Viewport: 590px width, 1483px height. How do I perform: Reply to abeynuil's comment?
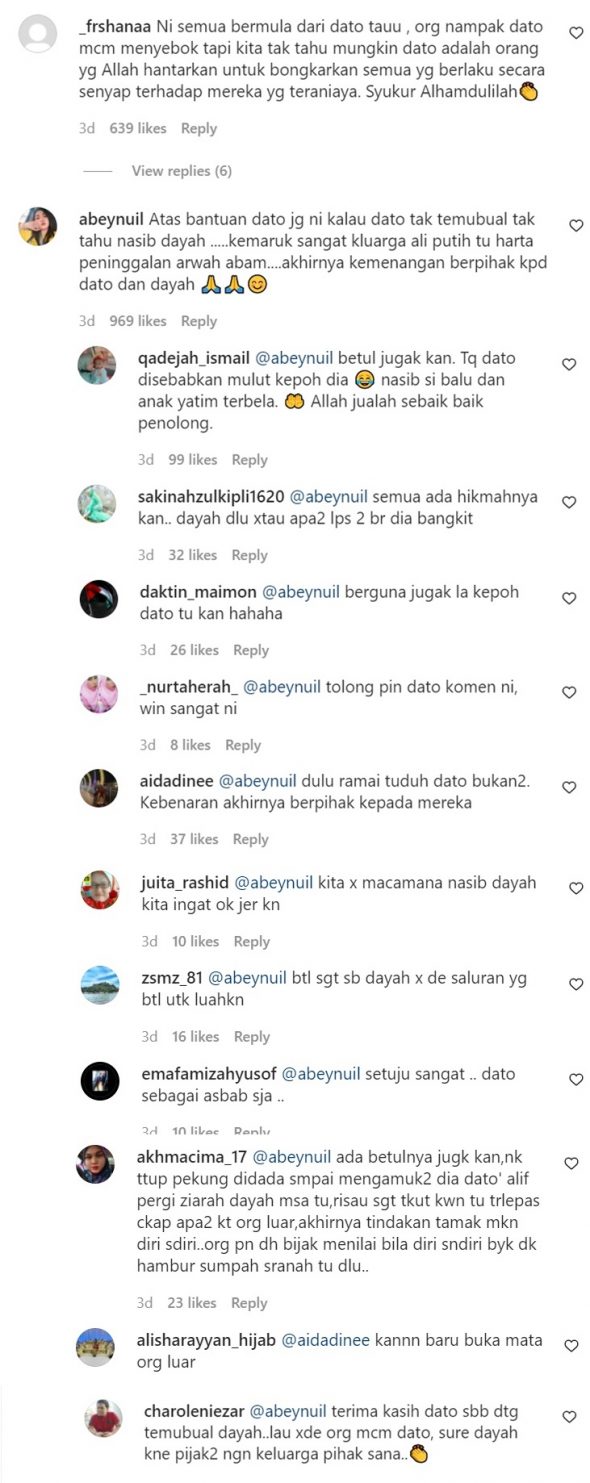[199, 321]
